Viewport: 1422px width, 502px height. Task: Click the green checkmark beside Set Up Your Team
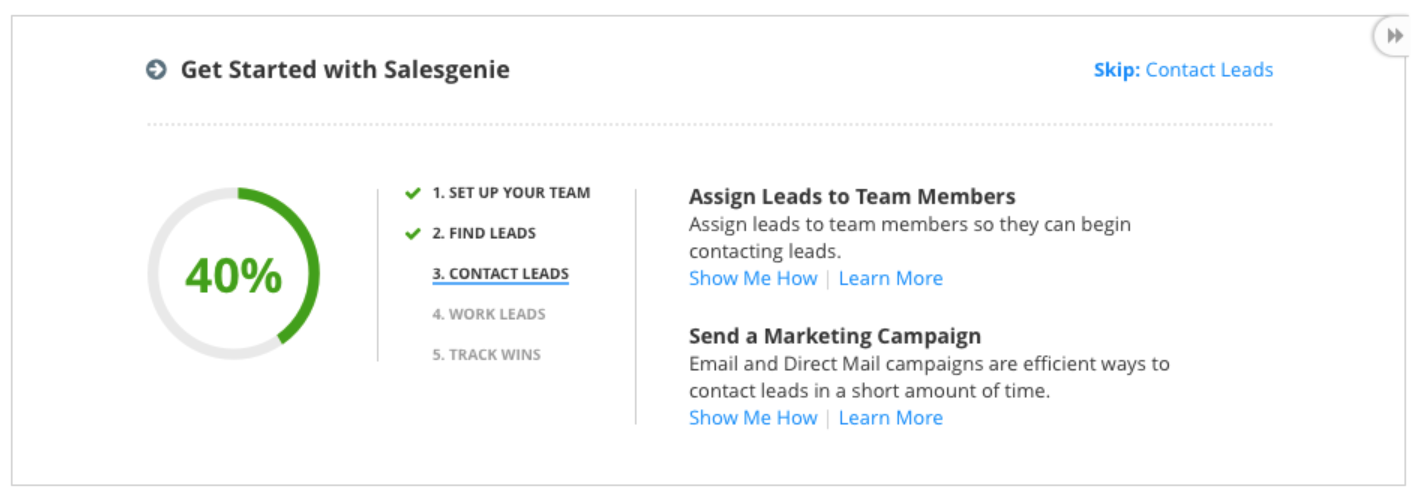point(413,193)
